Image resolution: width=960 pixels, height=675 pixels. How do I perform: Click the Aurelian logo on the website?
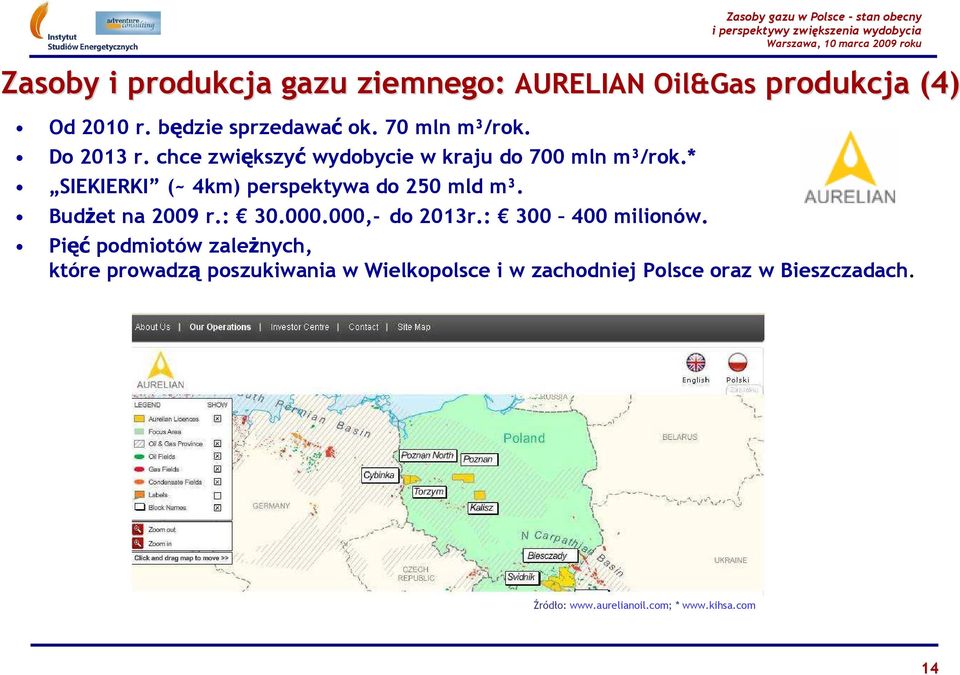(x=160, y=371)
